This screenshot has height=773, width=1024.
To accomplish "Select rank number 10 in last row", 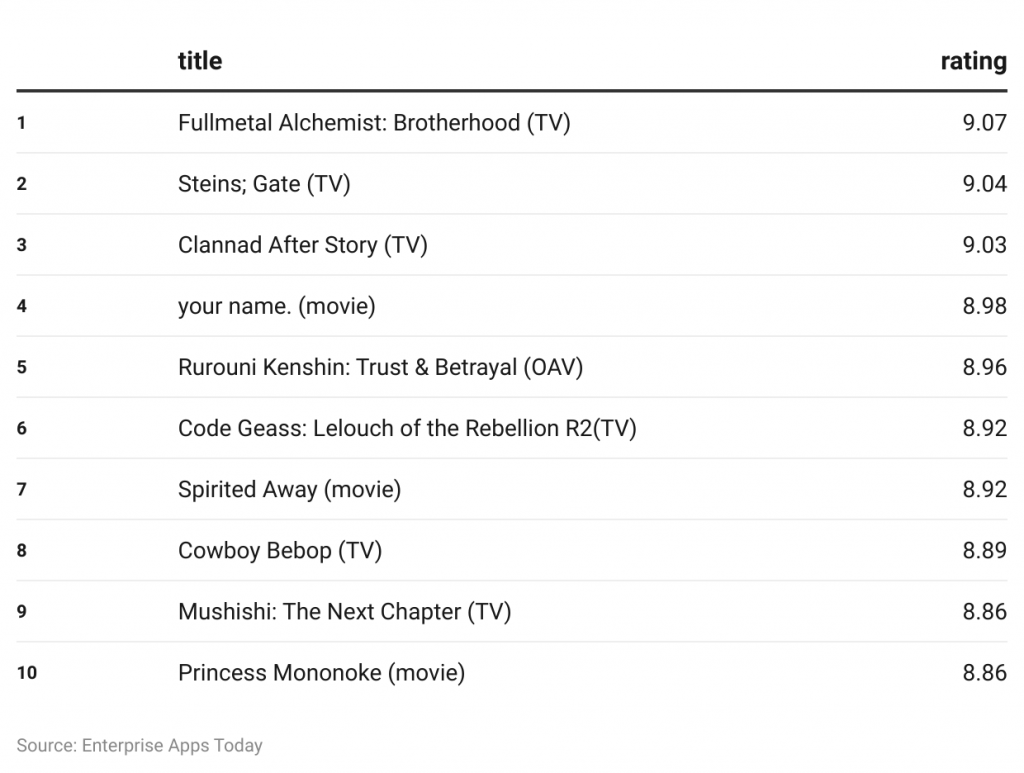I will pos(27,672).
